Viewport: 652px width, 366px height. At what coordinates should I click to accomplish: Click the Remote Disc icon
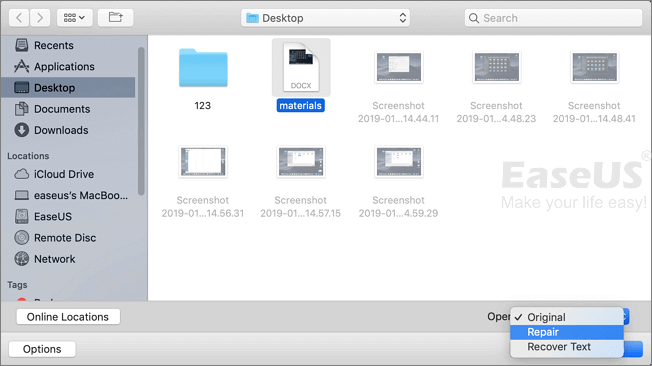click(x=22, y=237)
